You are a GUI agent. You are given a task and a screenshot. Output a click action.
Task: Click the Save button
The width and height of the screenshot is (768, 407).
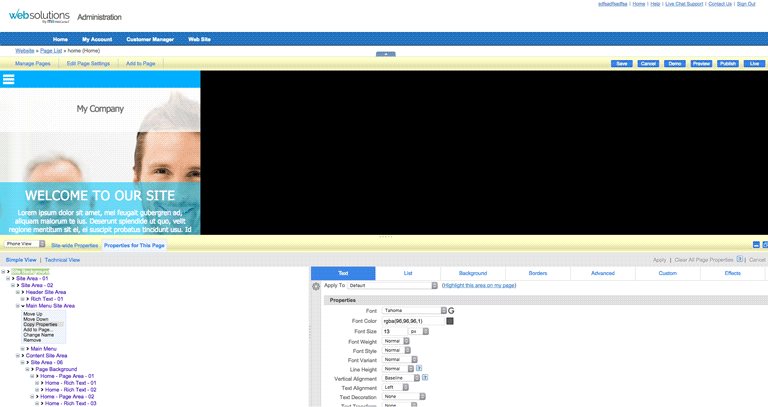coord(622,64)
